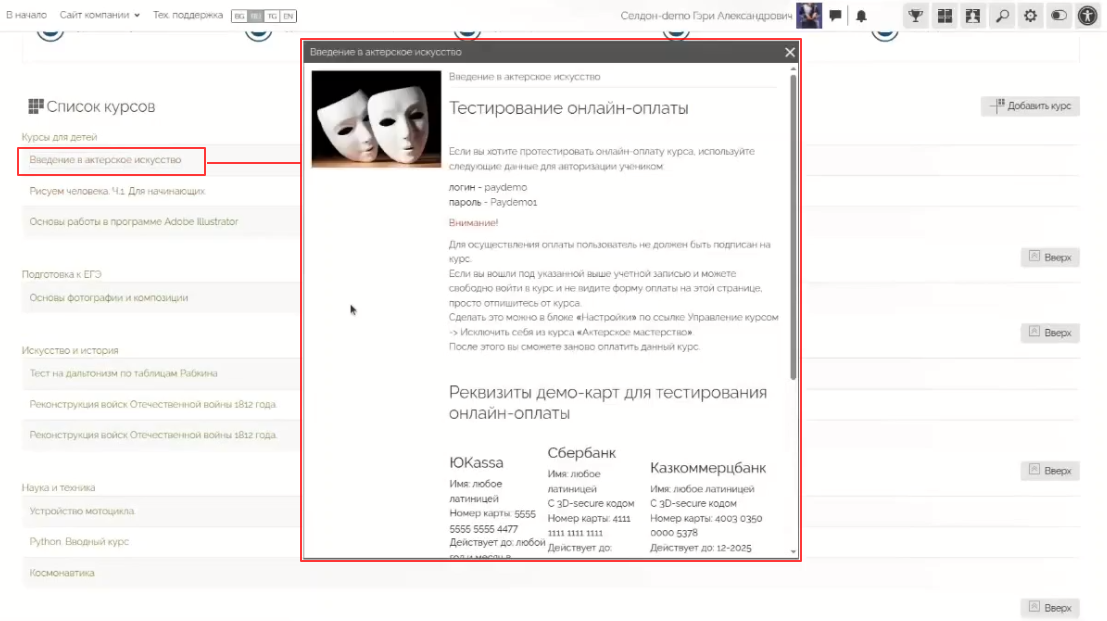Open the search magnifier icon

tap(1002, 16)
